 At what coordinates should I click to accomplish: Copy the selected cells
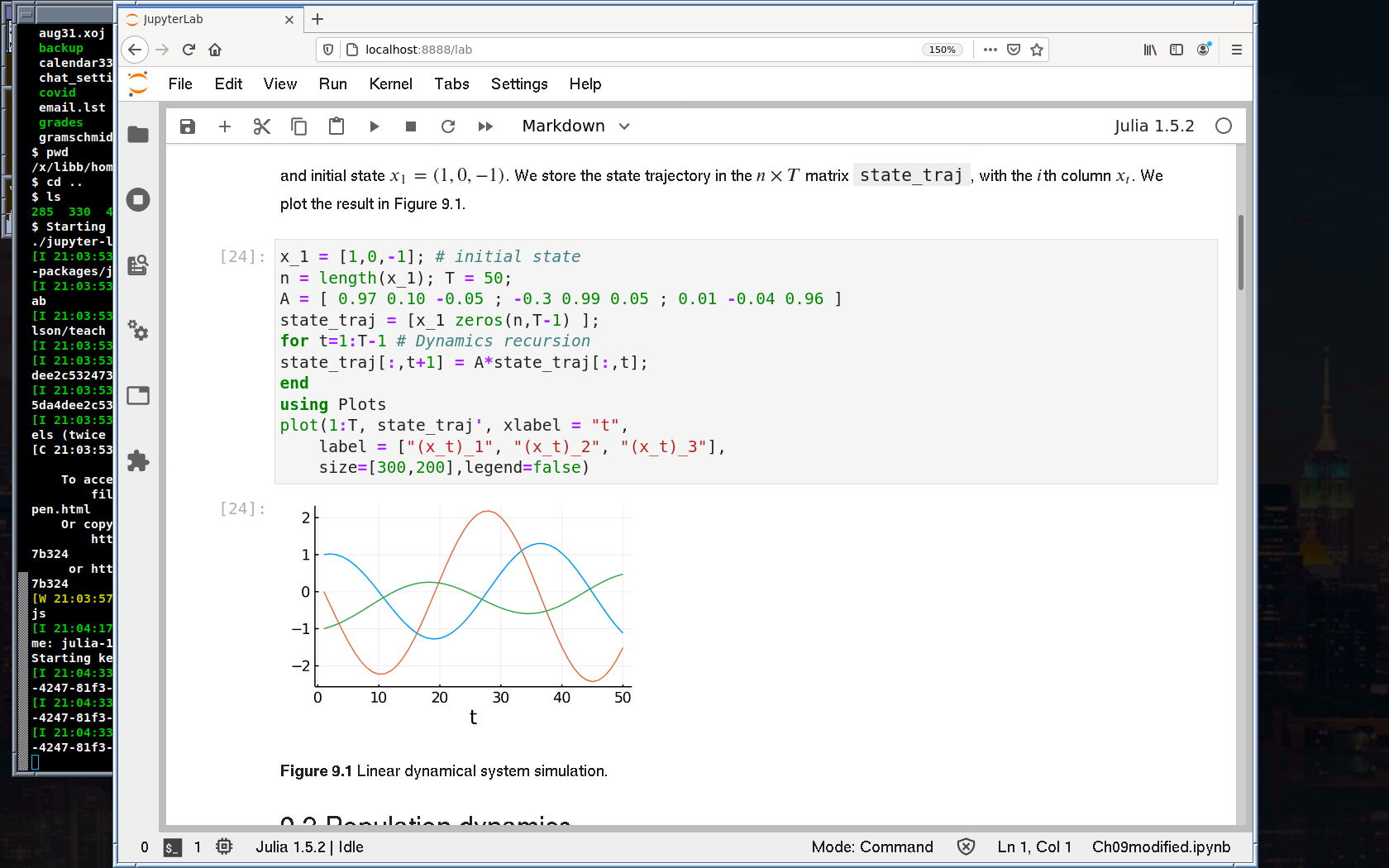[x=299, y=126]
